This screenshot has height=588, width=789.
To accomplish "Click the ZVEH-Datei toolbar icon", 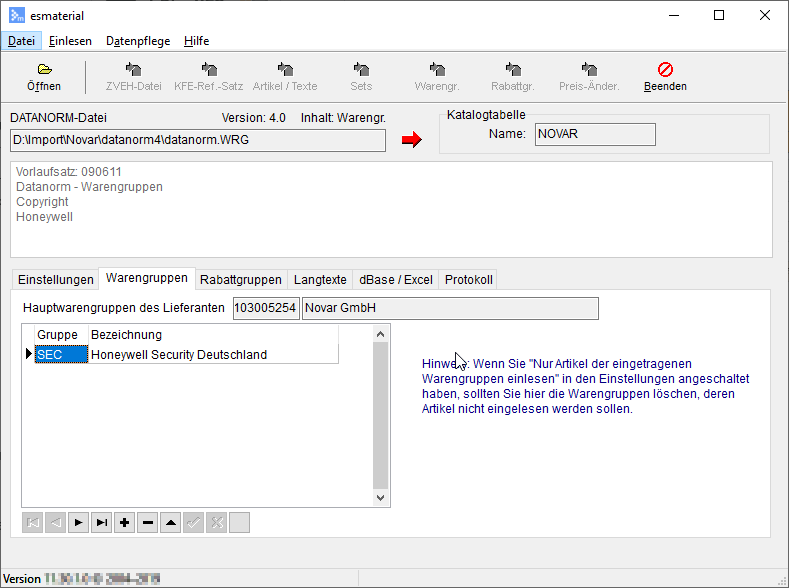I will pos(134,70).
